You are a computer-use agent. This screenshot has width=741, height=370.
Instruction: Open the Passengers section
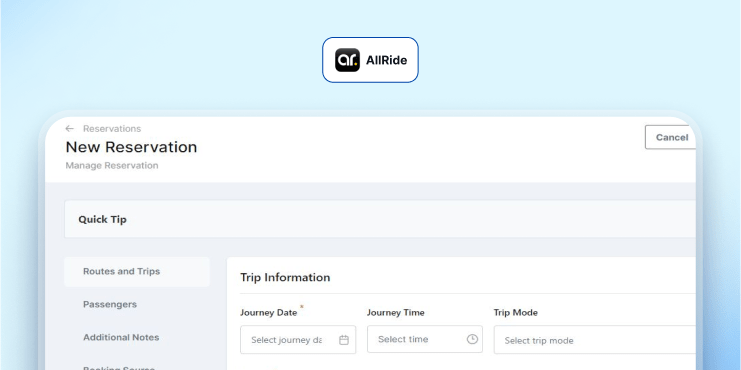tap(110, 304)
